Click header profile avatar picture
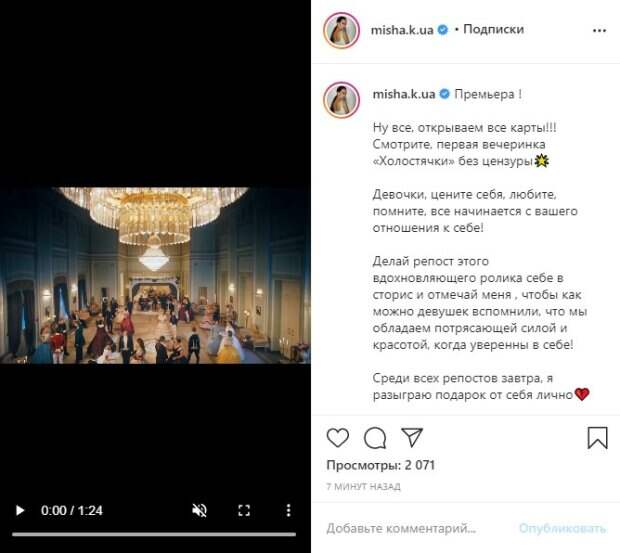620x553 pixels. (x=342, y=30)
